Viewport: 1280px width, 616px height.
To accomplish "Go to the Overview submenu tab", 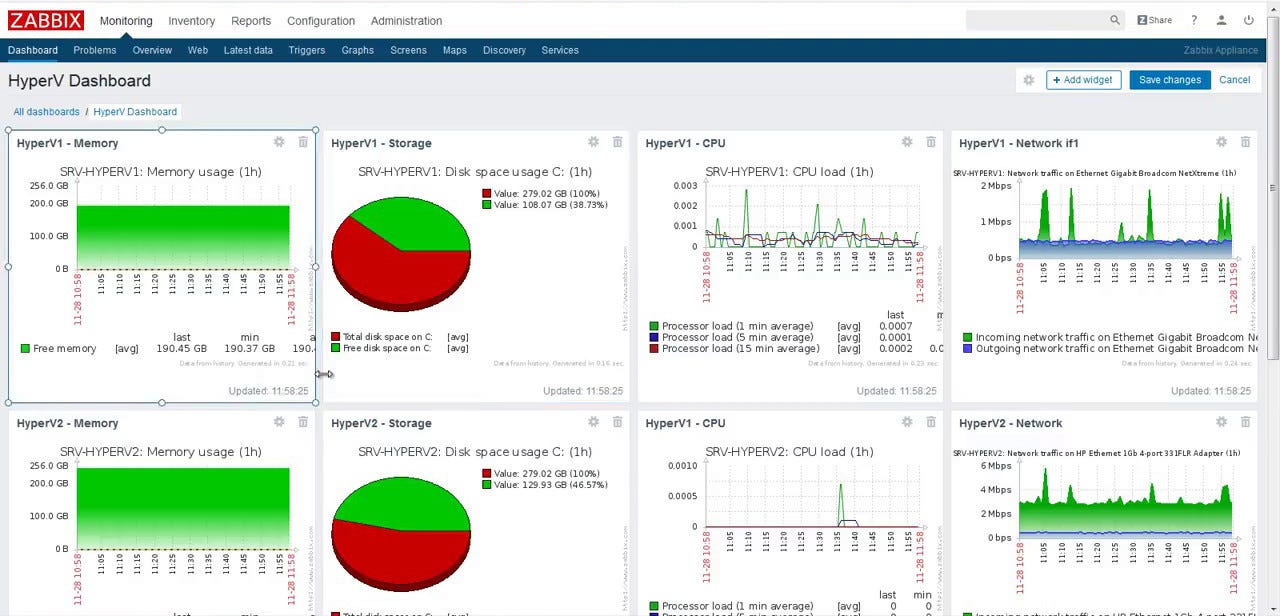I will tap(152, 50).
